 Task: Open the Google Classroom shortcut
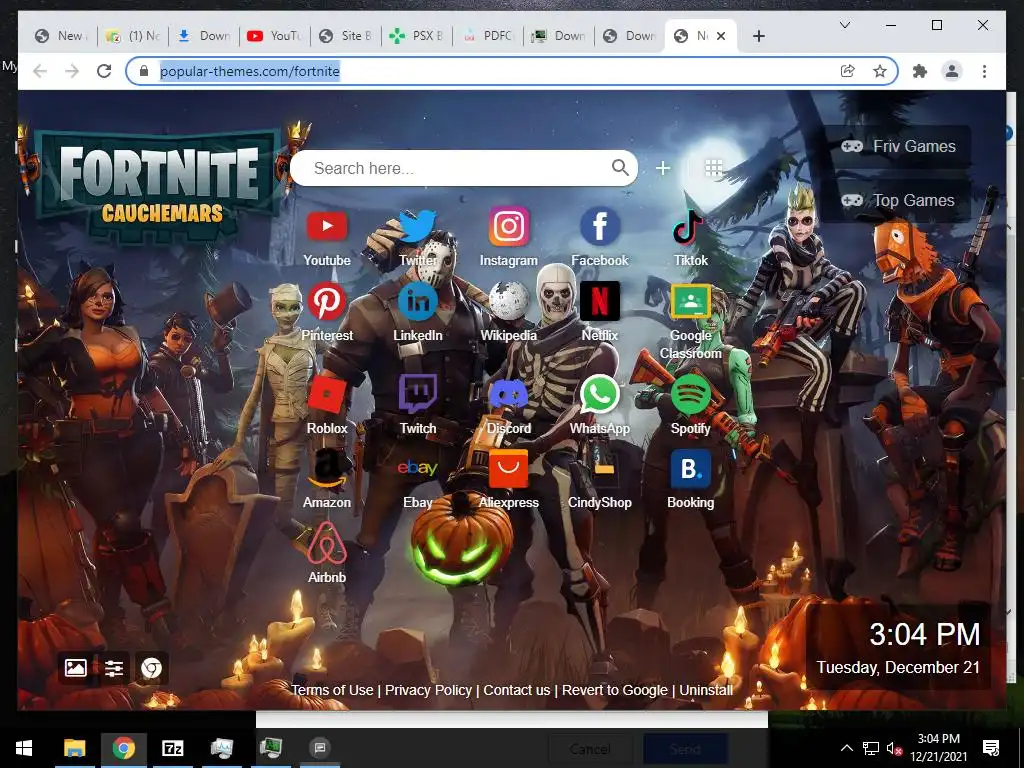(x=690, y=301)
